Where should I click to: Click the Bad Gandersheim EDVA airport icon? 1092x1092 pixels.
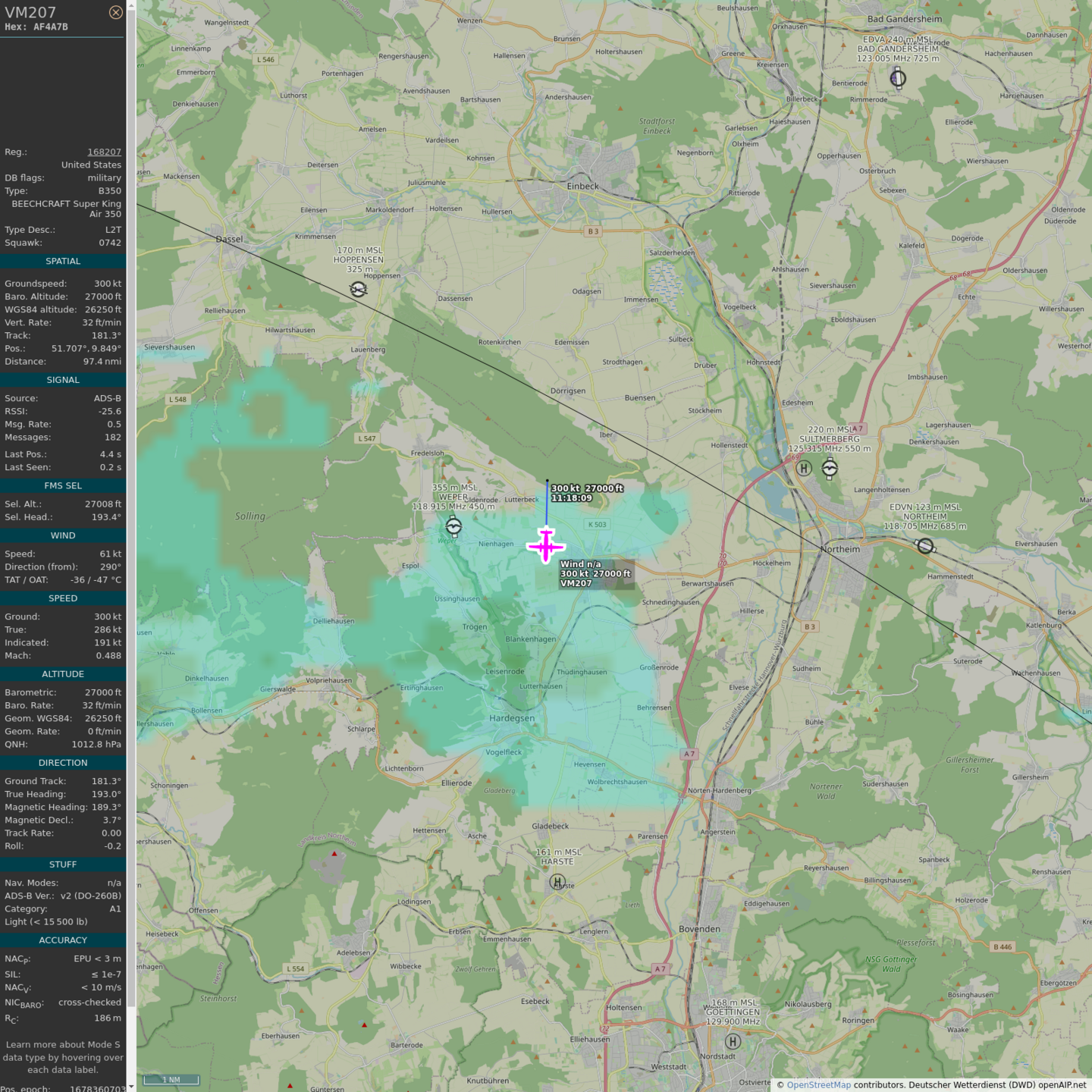tap(898, 78)
